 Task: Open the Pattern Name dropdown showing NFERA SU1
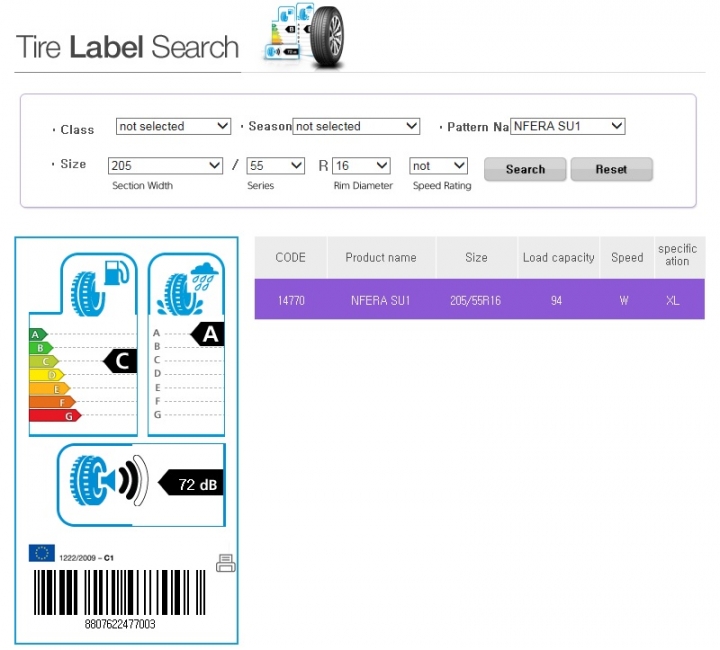[x=568, y=126]
